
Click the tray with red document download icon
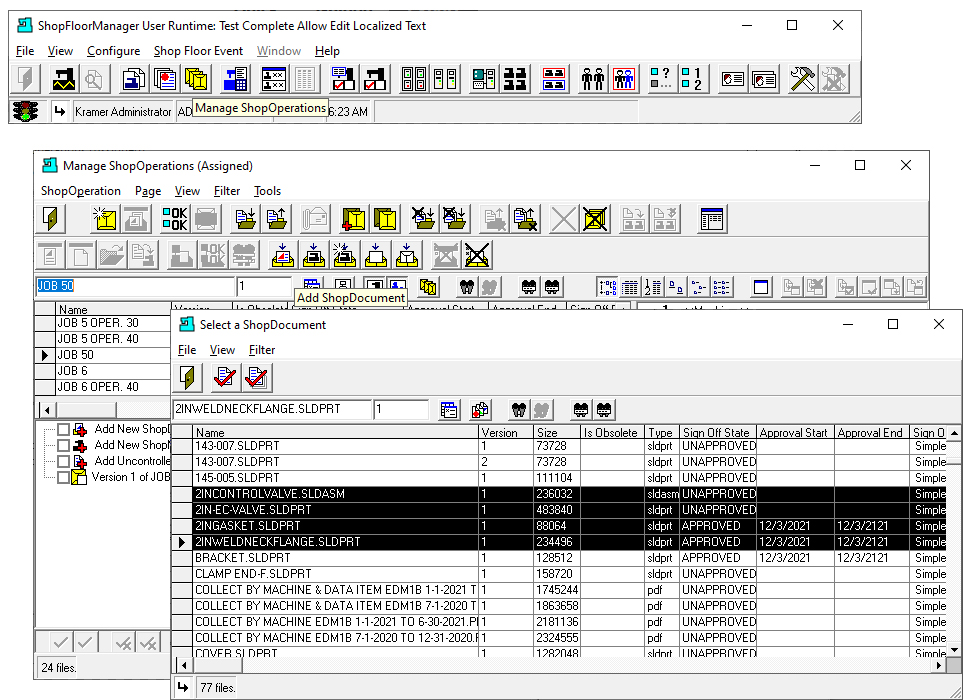coord(283,254)
